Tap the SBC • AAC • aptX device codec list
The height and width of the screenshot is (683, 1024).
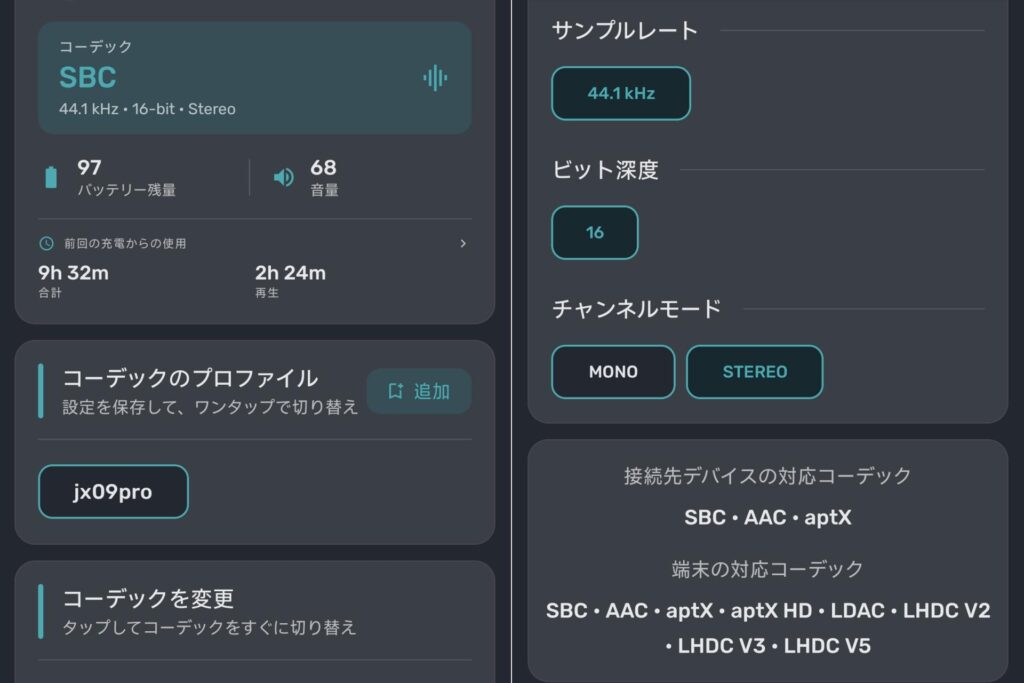click(x=768, y=517)
